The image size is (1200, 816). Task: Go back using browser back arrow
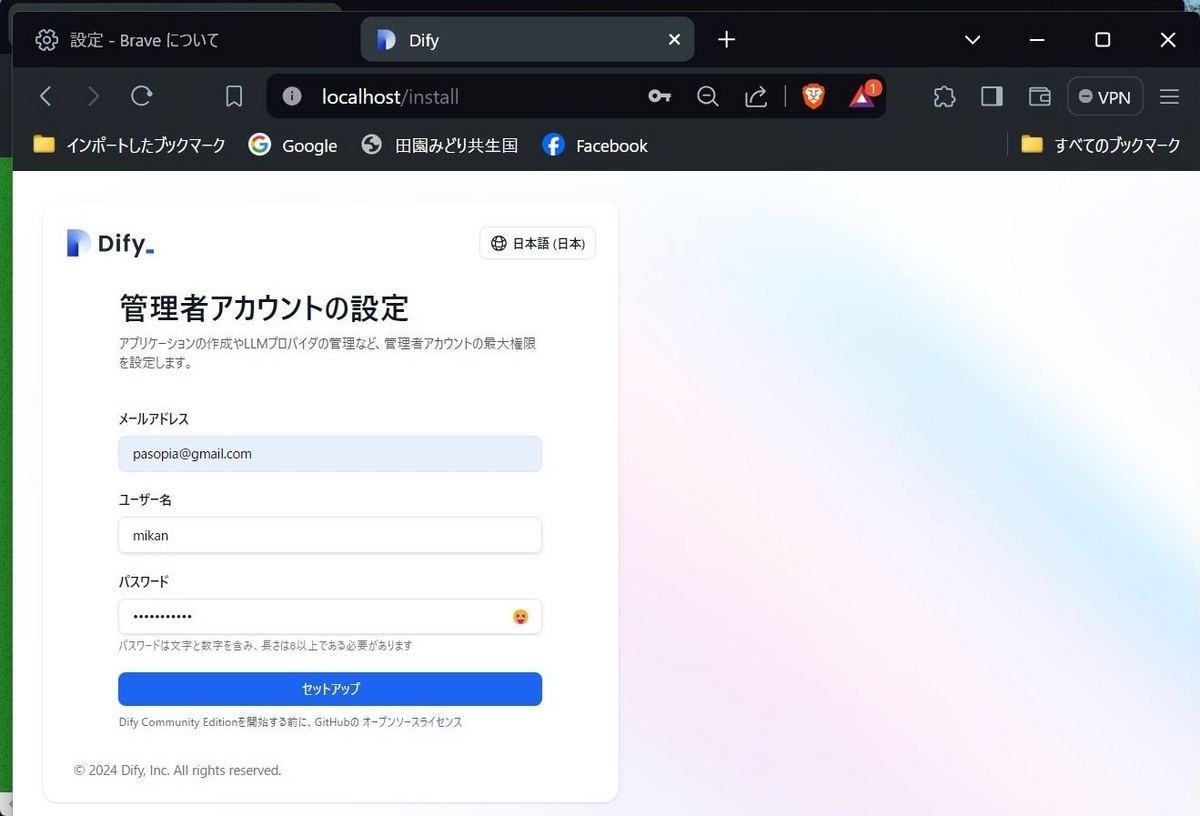(x=45, y=96)
